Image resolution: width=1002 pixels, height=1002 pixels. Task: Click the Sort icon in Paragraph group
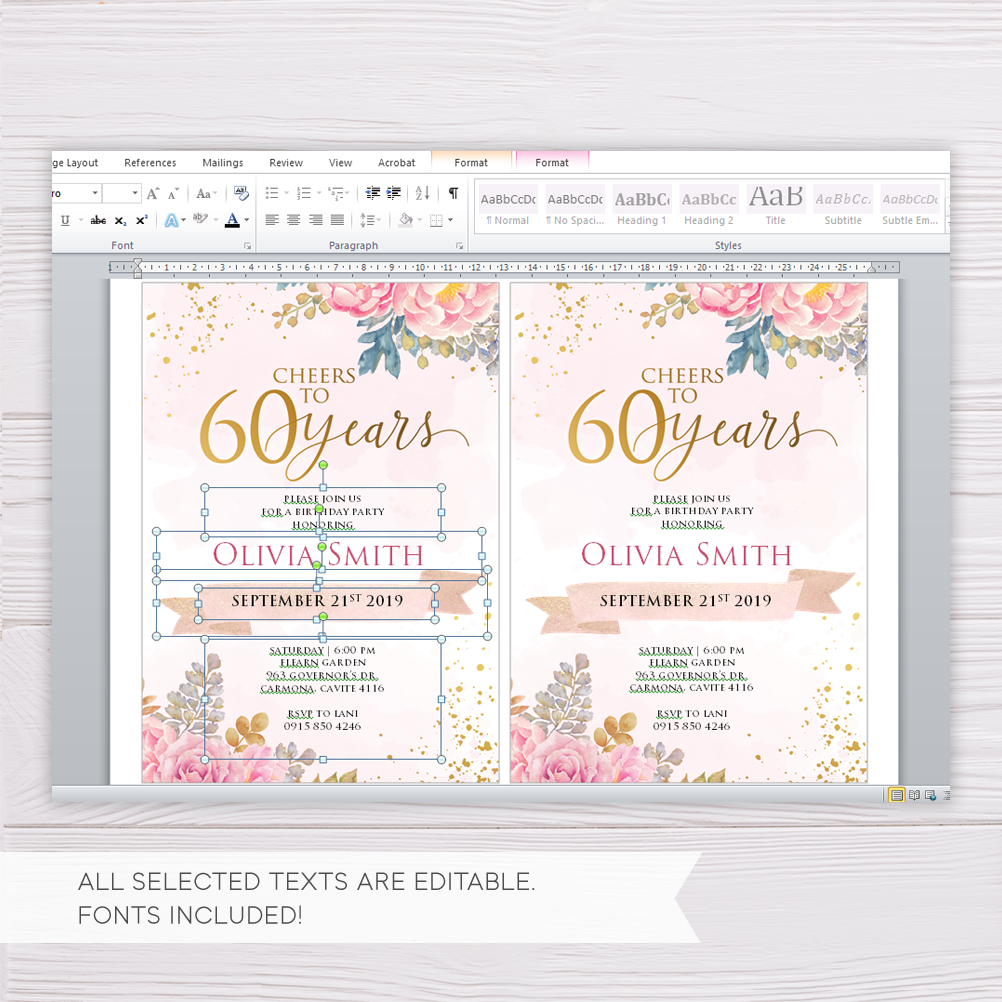[422, 193]
